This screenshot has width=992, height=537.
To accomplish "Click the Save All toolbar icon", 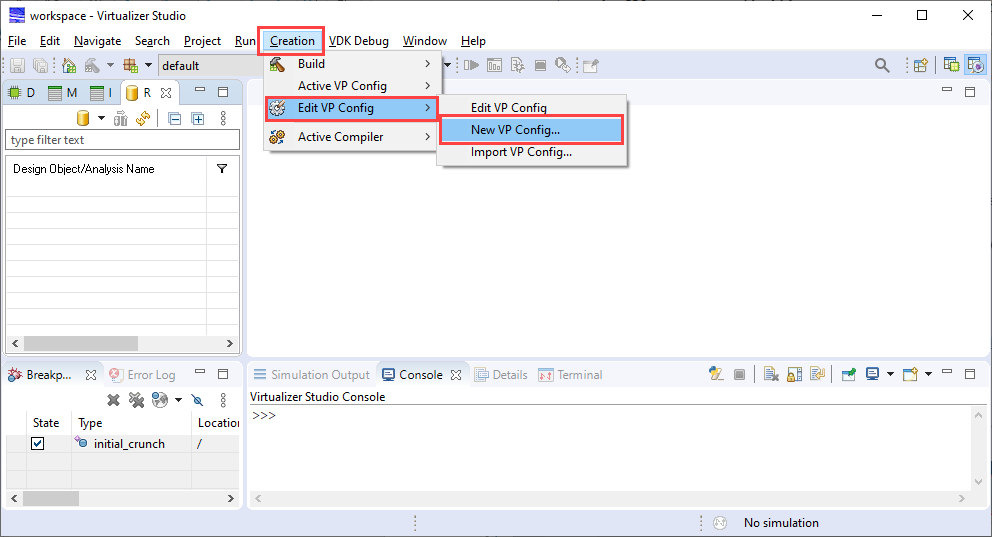I will click(40, 65).
